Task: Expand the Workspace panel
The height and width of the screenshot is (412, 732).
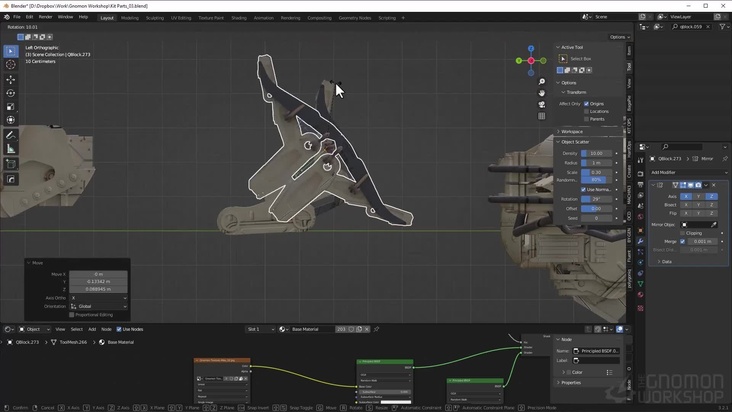Action: click(x=572, y=131)
